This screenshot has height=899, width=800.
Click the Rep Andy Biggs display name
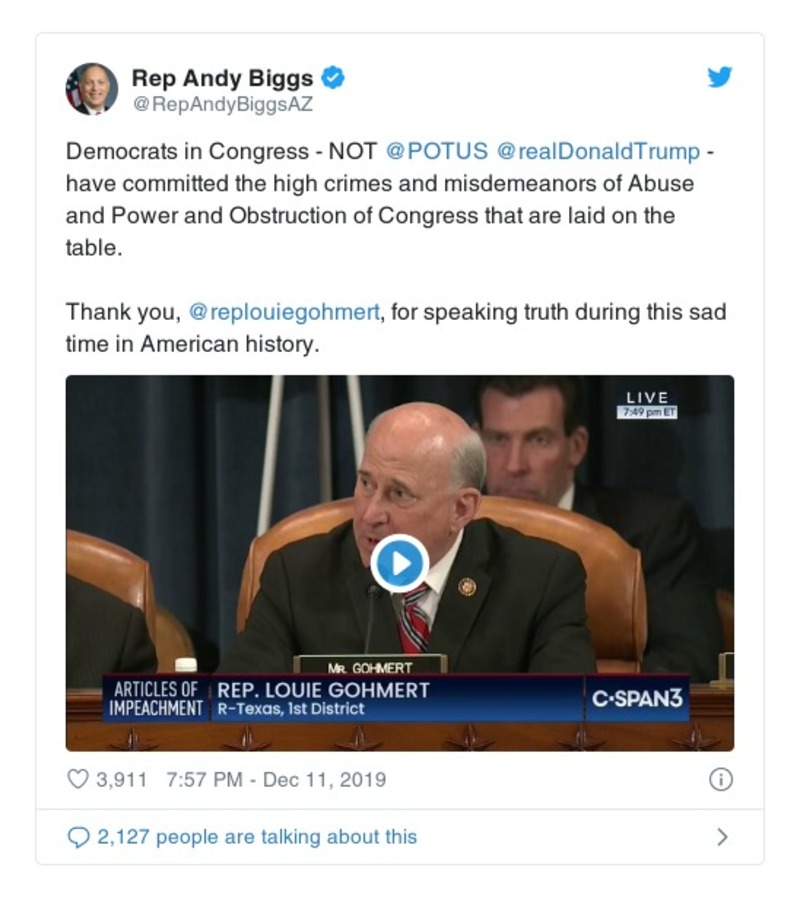[222, 77]
